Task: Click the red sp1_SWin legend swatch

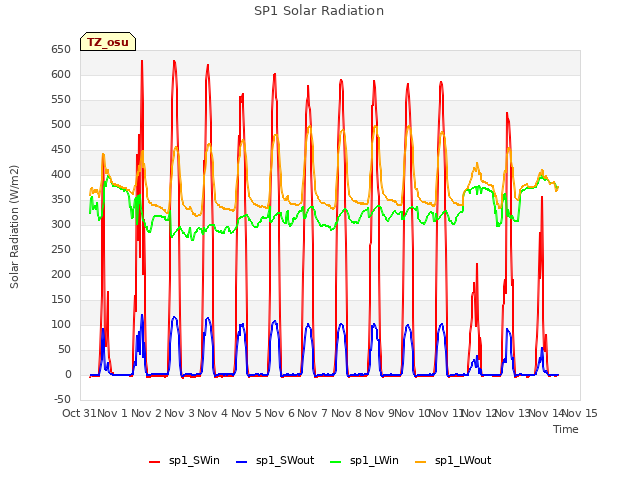Action: coord(155,462)
